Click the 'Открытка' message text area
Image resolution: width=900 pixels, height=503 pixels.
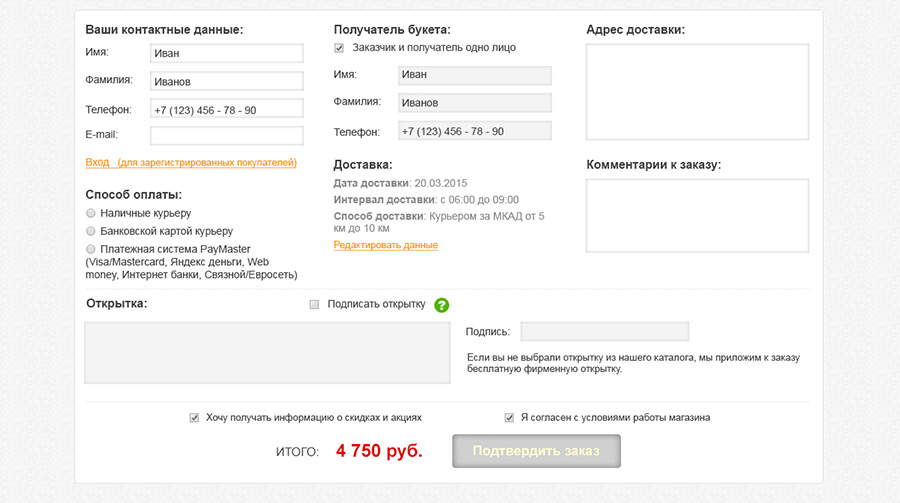point(267,352)
